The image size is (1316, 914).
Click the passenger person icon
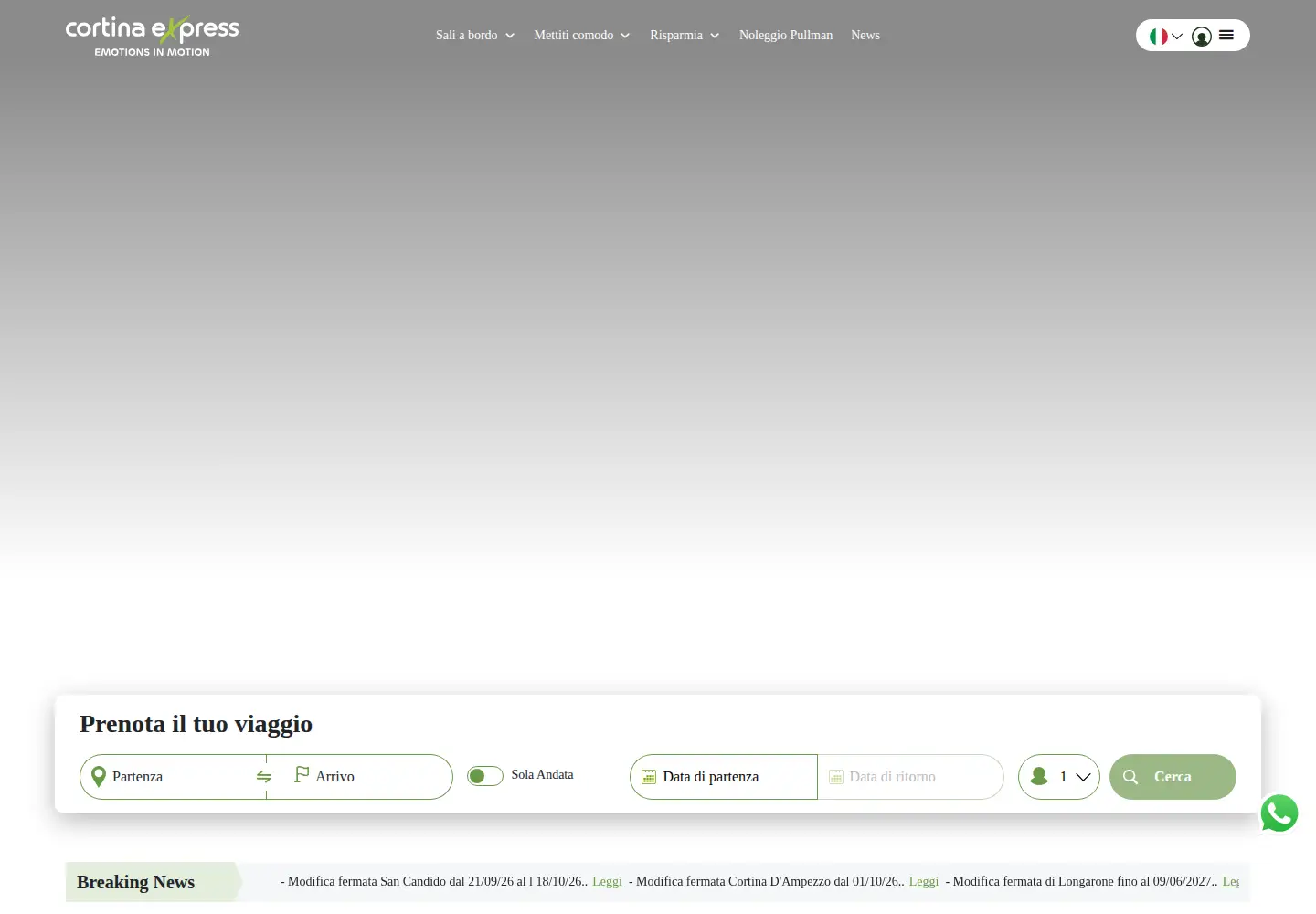[x=1039, y=776]
